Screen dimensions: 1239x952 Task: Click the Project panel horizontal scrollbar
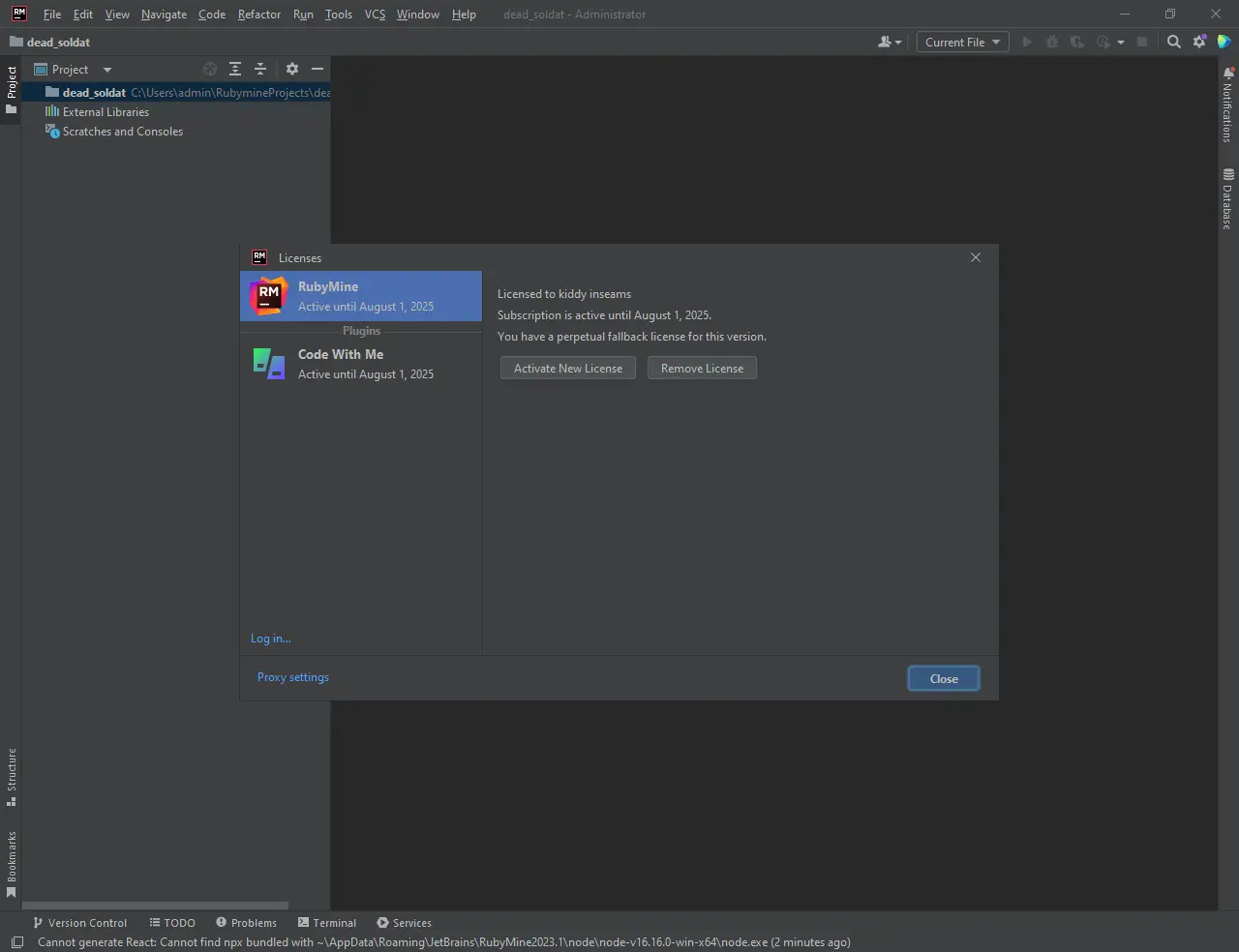click(155, 906)
